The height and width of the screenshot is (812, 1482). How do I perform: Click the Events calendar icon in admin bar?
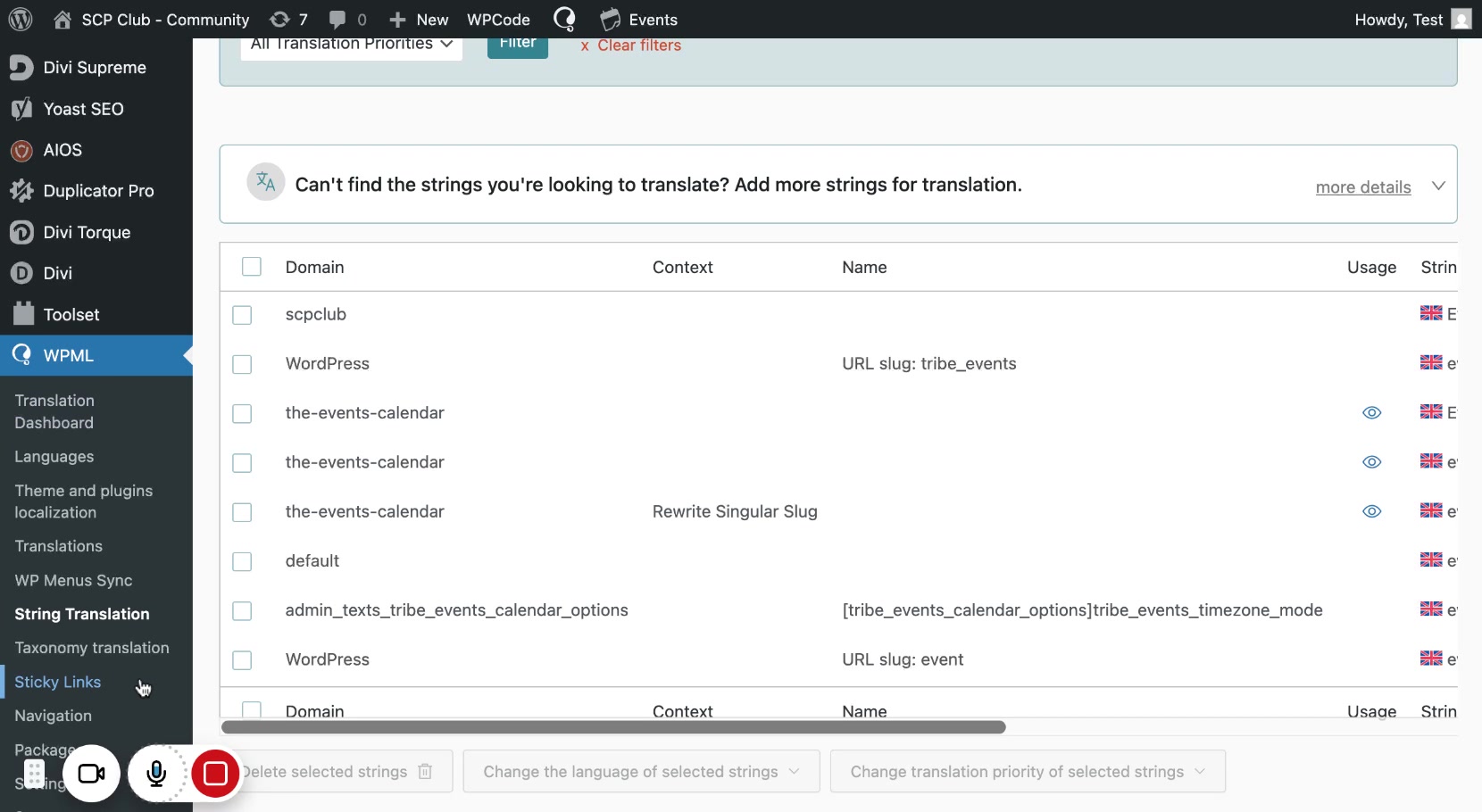click(611, 20)
